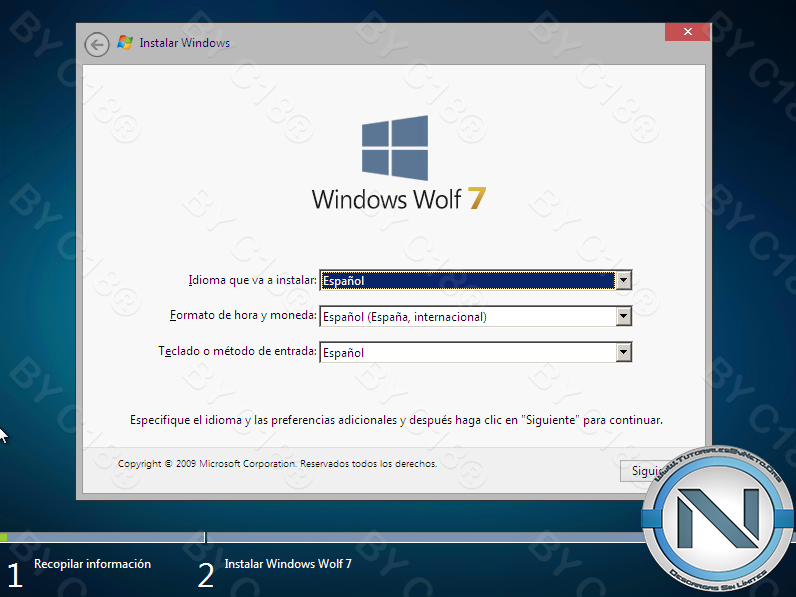Expand the 'Teclado o método de entrada' dropdown arrow

(623, 352)
